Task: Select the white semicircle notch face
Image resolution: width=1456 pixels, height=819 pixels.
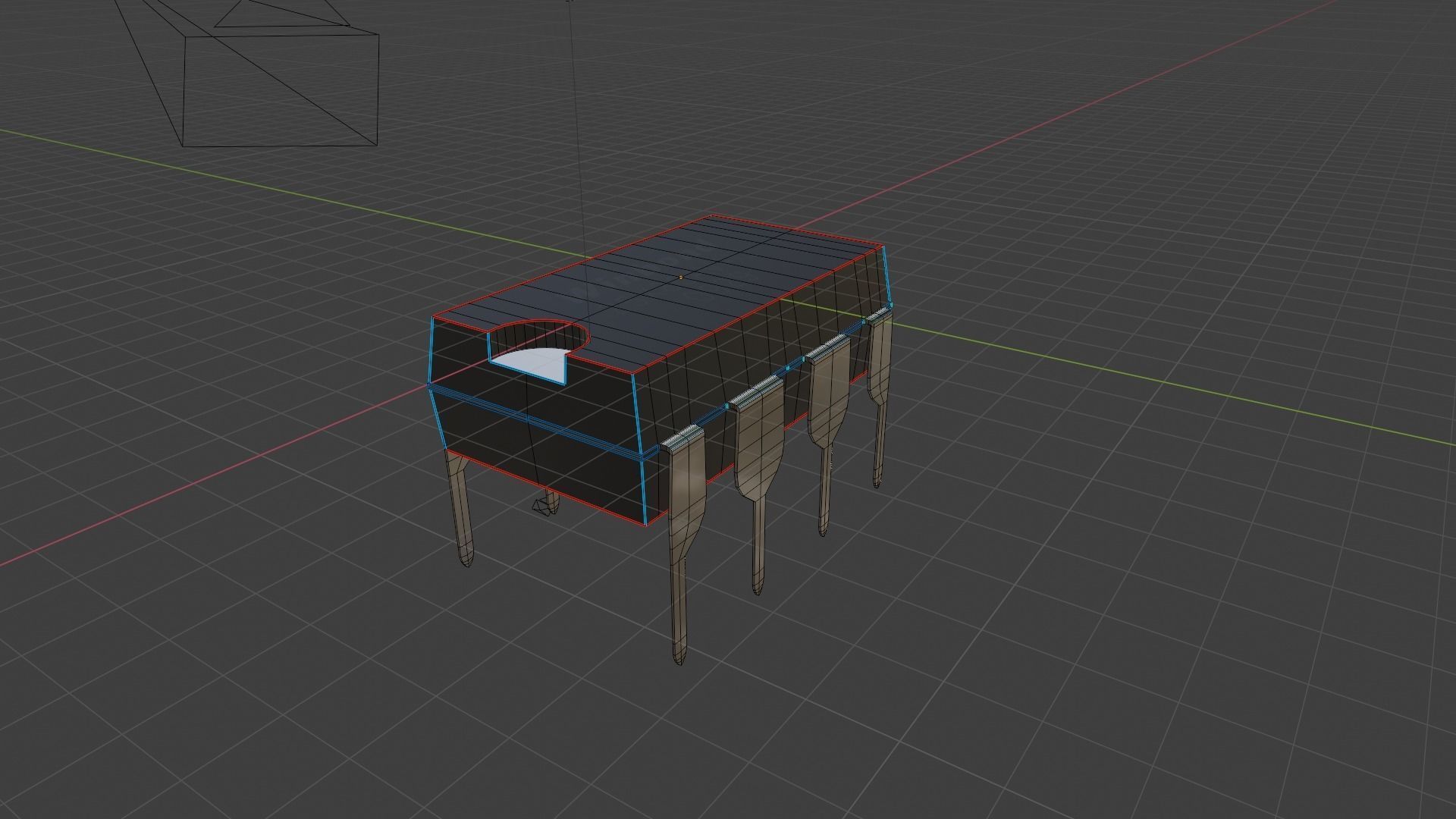Action: coord(537,366)
